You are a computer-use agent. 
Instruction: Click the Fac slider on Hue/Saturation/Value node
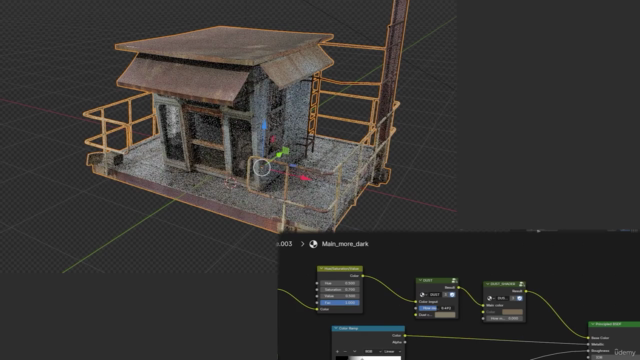(x=340, y=303)
